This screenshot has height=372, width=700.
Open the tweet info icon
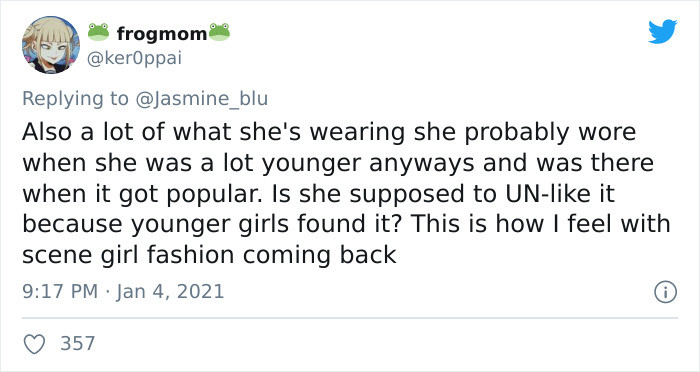pos(666,293)
